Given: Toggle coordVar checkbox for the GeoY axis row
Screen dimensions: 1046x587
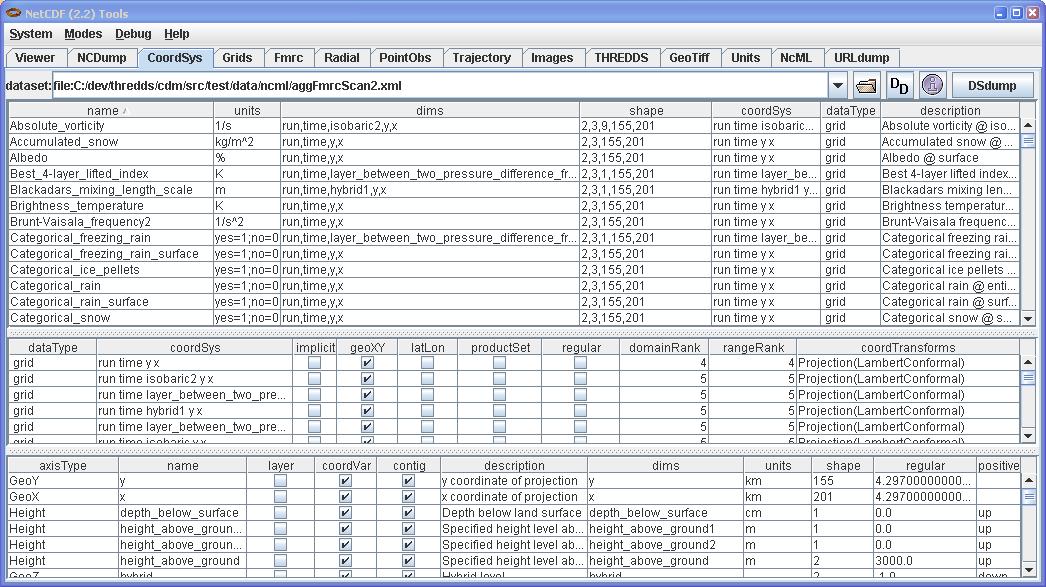Looking at the screenshot, I should point(345,481).
